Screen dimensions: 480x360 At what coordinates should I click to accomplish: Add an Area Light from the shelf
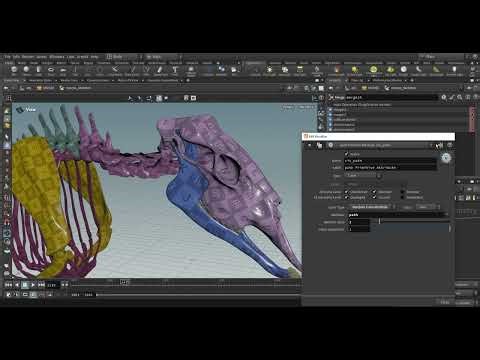[300, 70]
